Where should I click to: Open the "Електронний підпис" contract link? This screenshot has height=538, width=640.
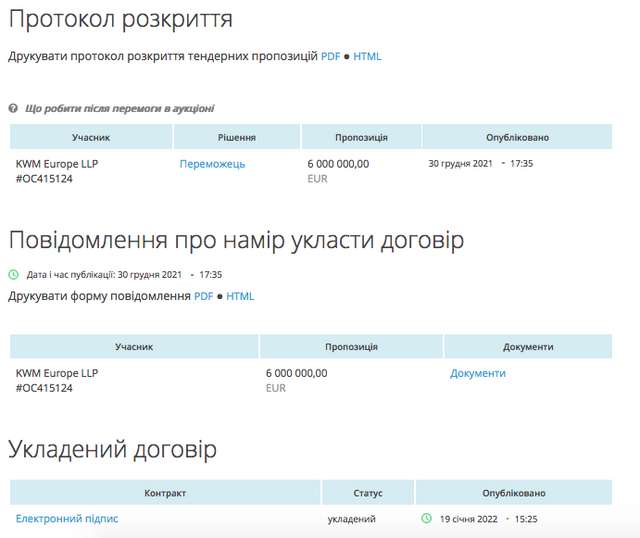pos(67,519)
